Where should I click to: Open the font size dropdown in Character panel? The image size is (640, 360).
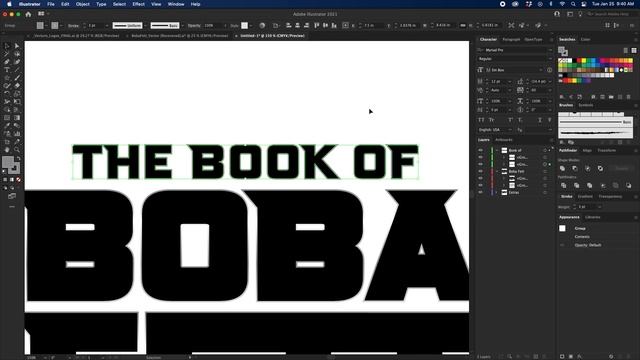click(x=509, y=82)
